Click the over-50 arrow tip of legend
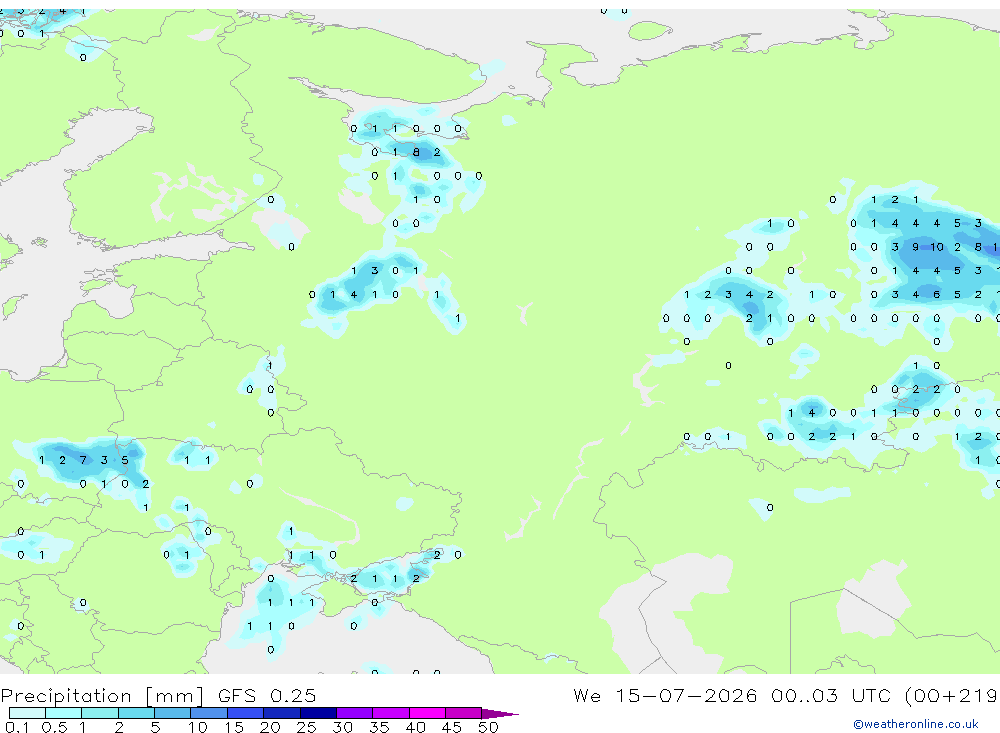 click(500, 713)
